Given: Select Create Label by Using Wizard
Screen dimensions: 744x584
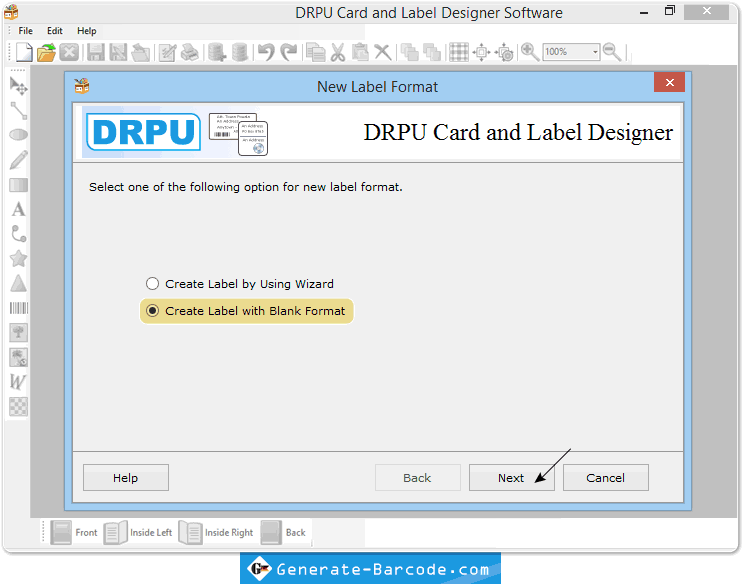Looking at the screenshot, I should tap(240, 284).
